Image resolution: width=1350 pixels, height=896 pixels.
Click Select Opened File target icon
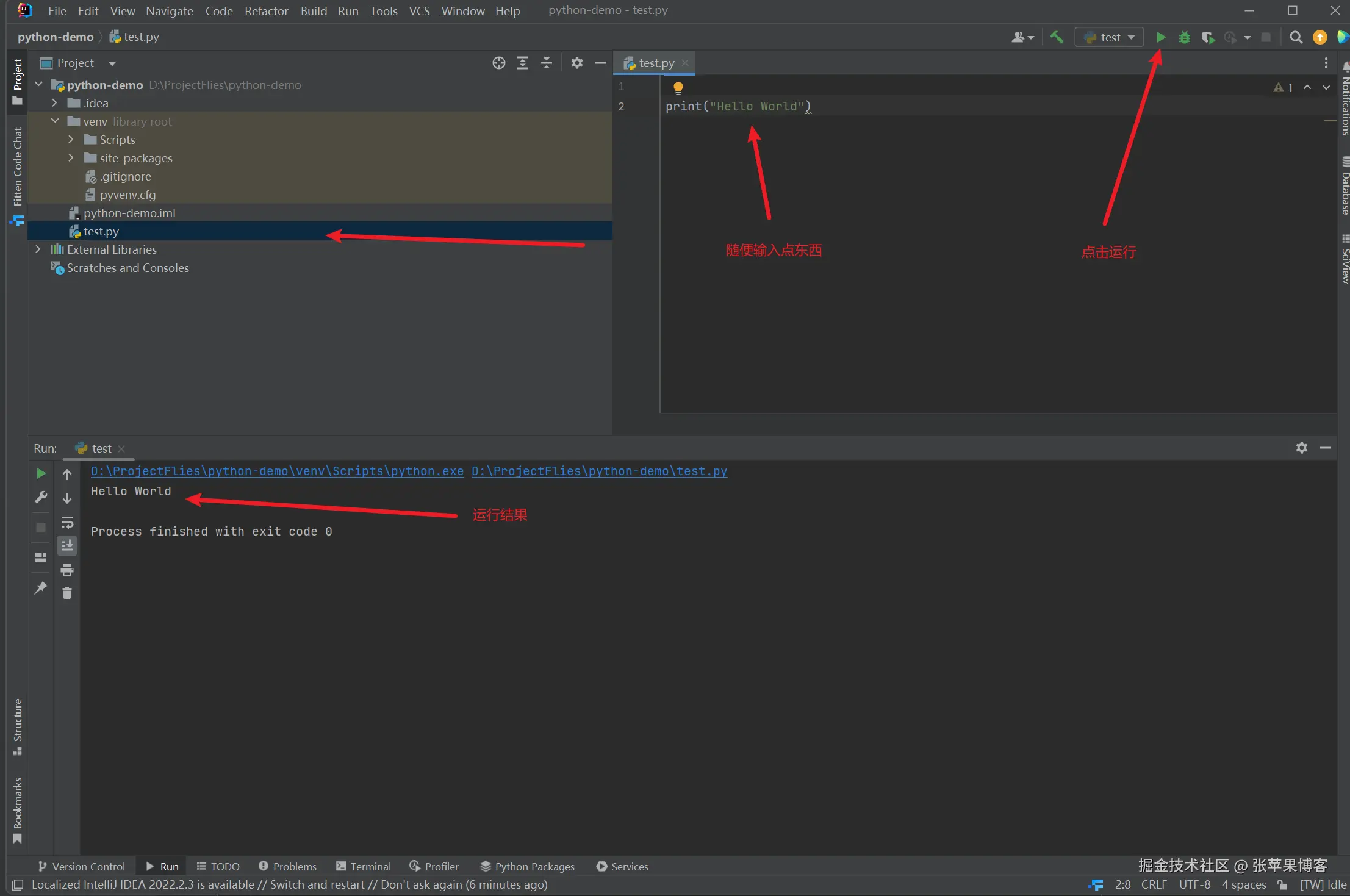498,63
